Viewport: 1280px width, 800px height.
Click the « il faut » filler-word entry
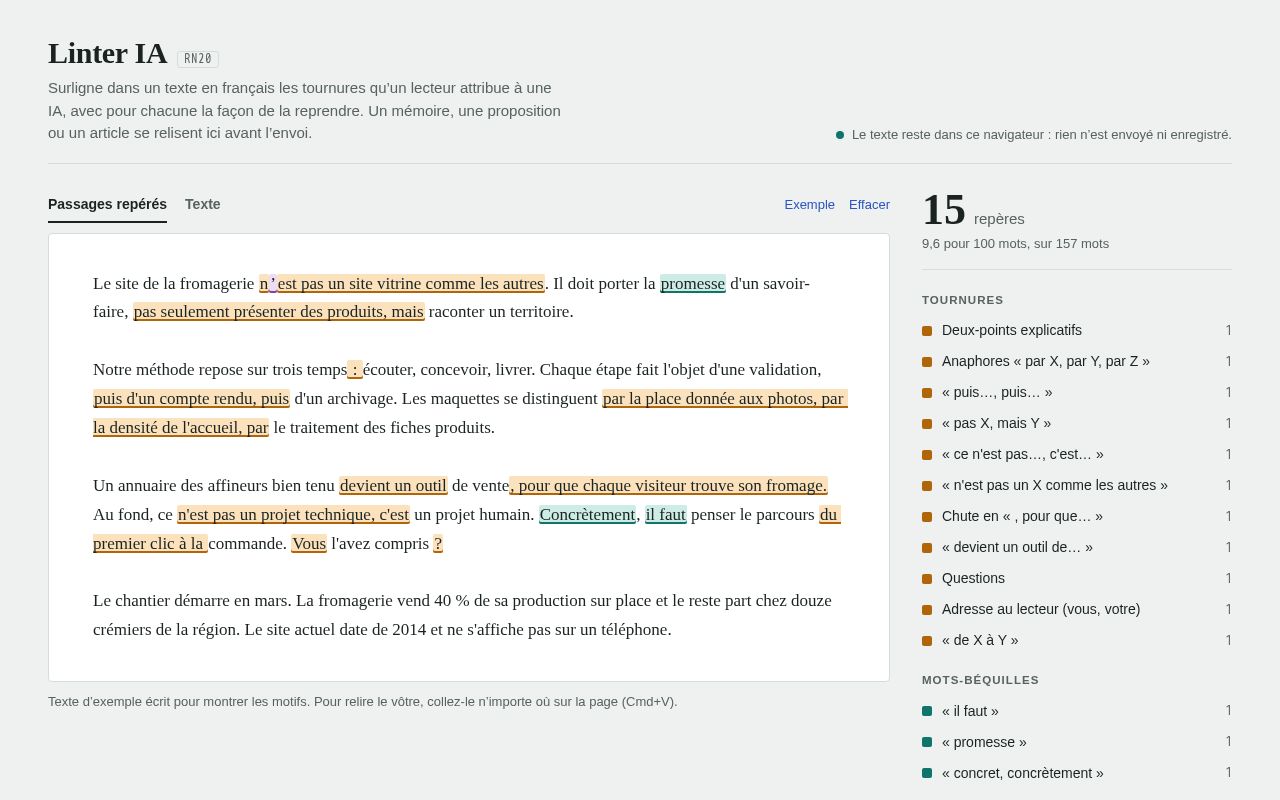(x=1077, y=712)
